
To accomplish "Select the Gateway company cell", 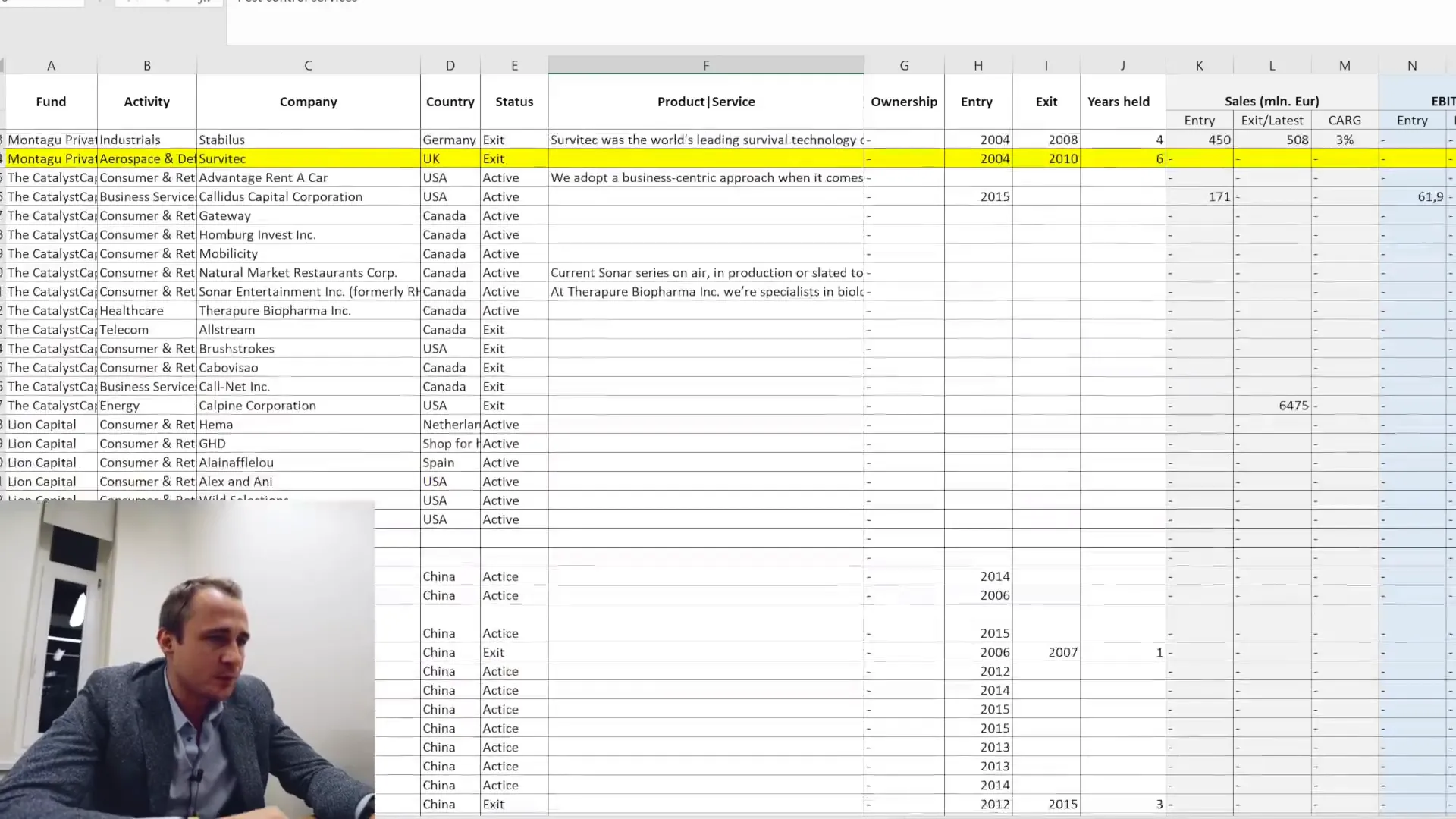I will 308,215.
